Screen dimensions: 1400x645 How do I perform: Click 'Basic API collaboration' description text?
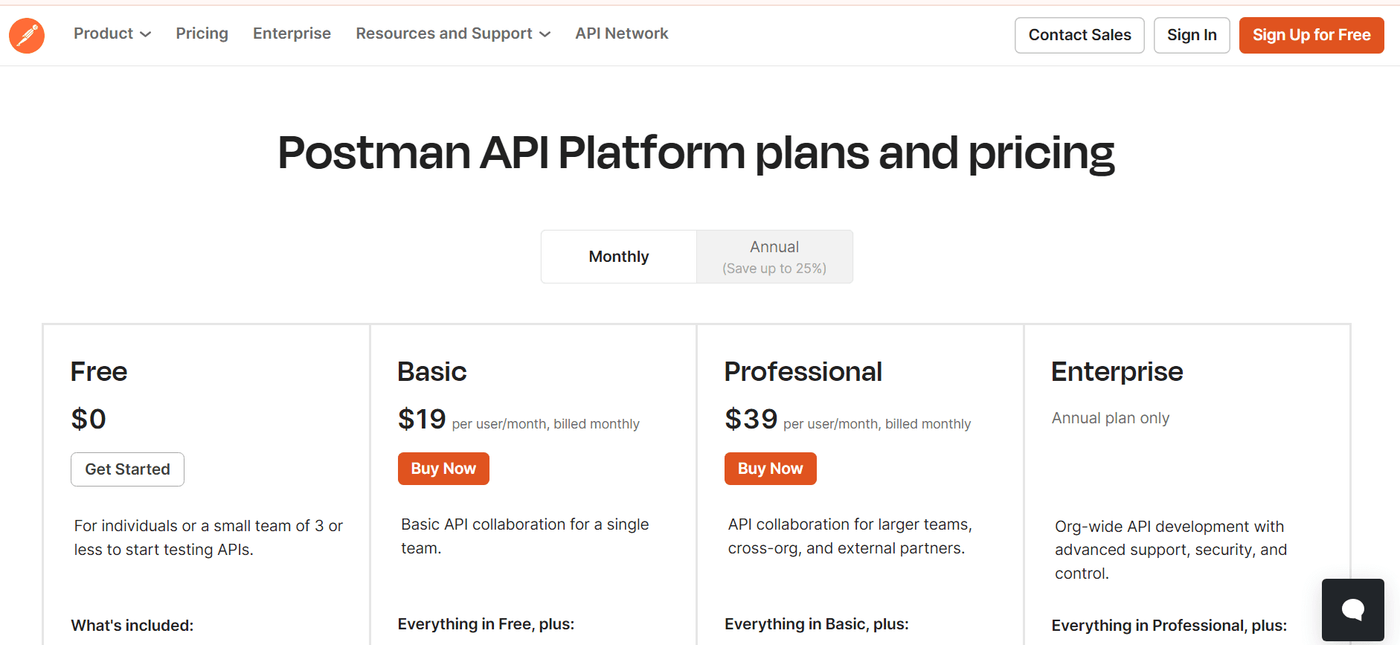[525, 536]
